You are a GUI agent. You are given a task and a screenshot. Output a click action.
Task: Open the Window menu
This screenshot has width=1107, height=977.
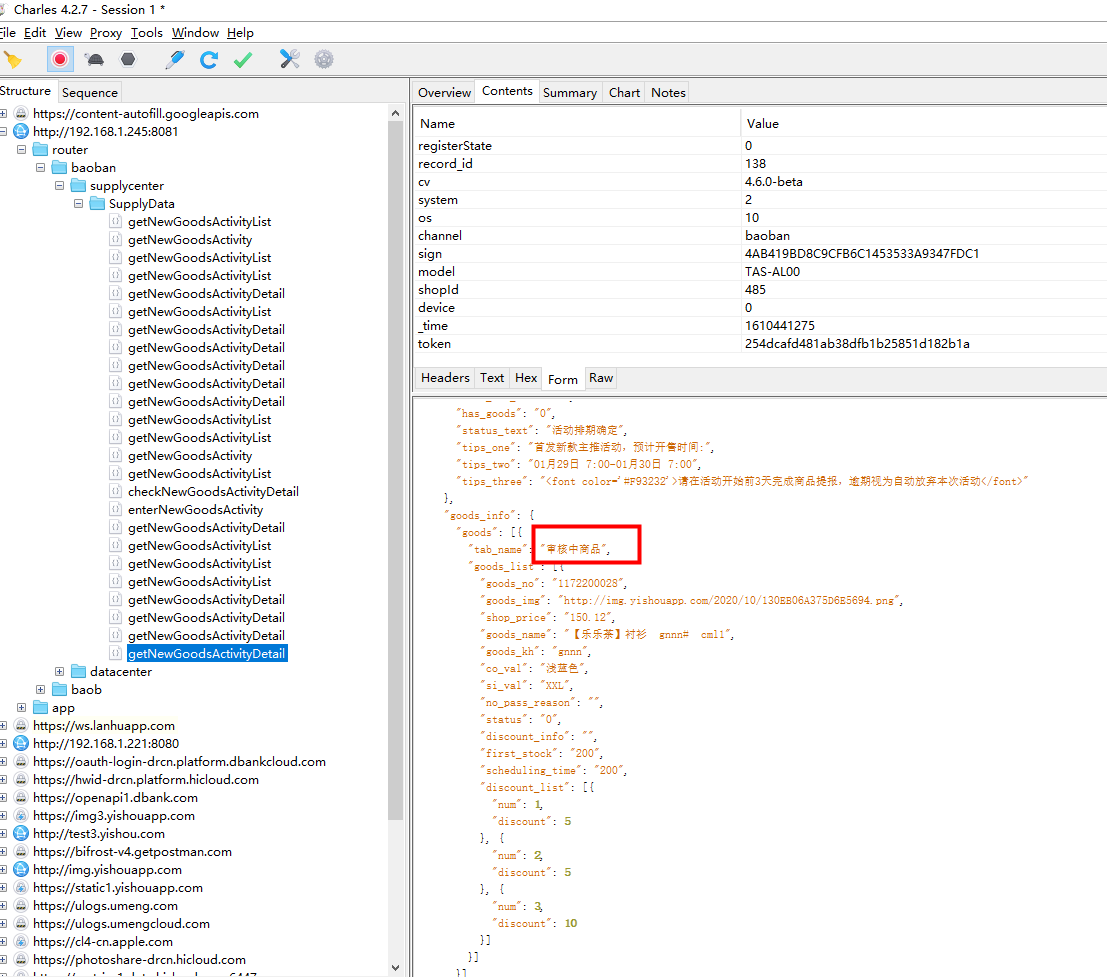tap(196, 32)
